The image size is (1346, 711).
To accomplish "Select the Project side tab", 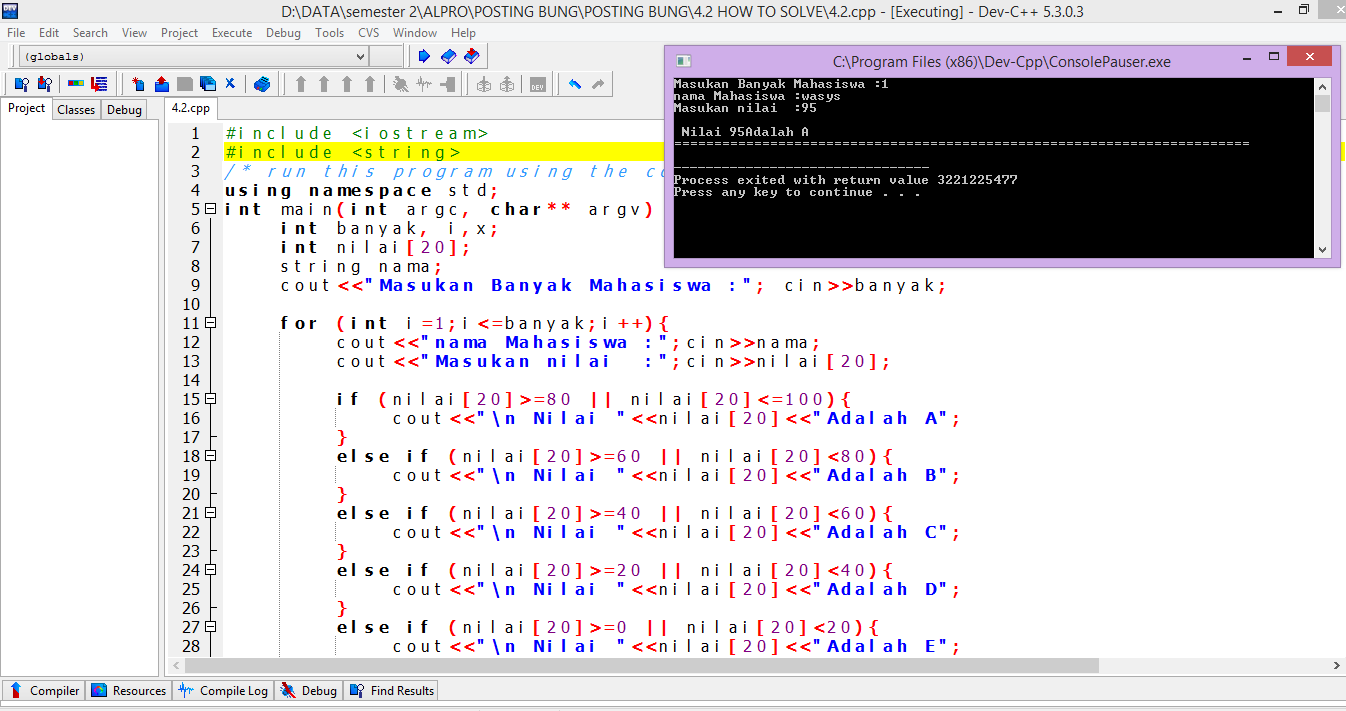I will click(27, 108).
